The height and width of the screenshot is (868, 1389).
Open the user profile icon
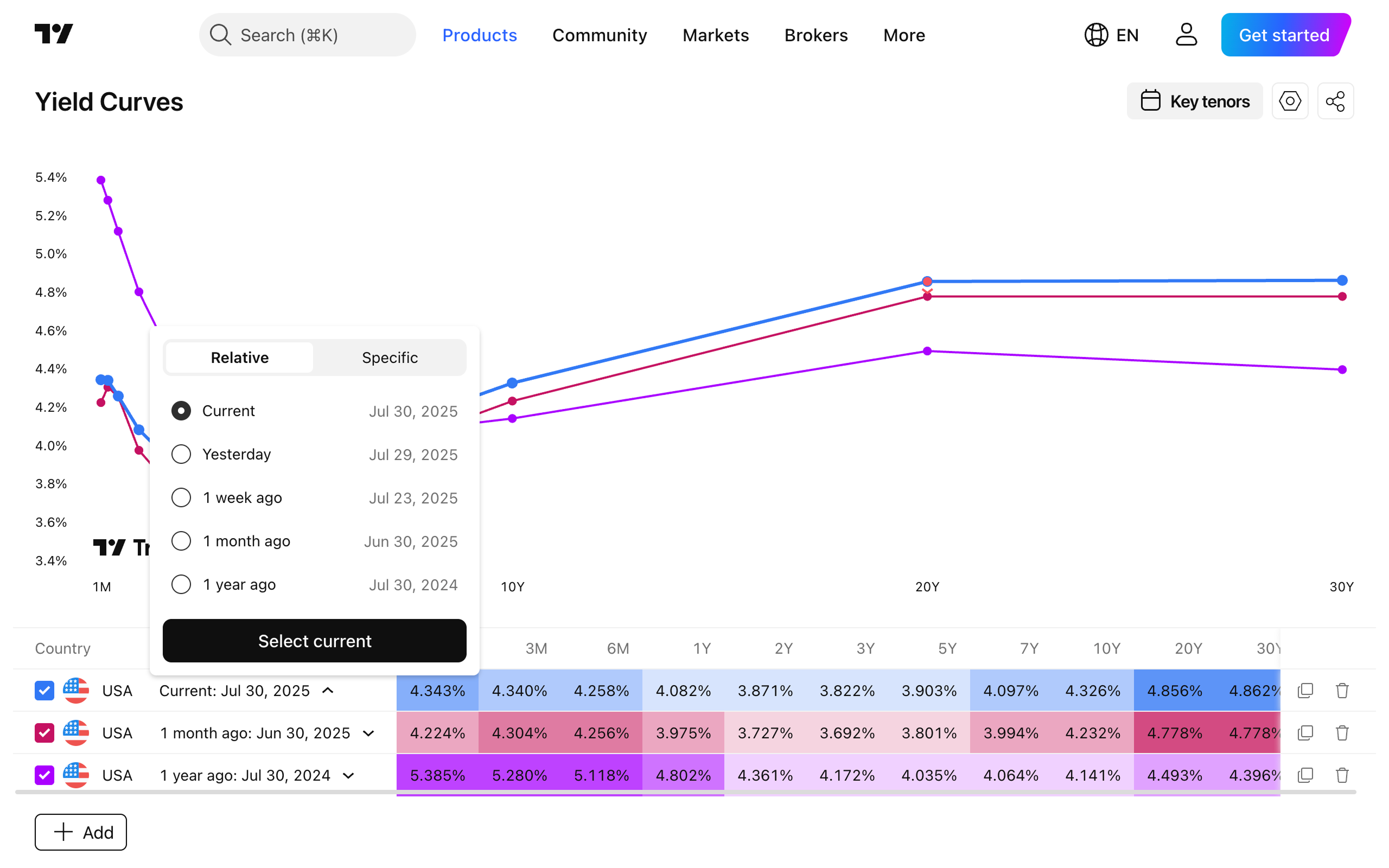[x=1186, y=35]
